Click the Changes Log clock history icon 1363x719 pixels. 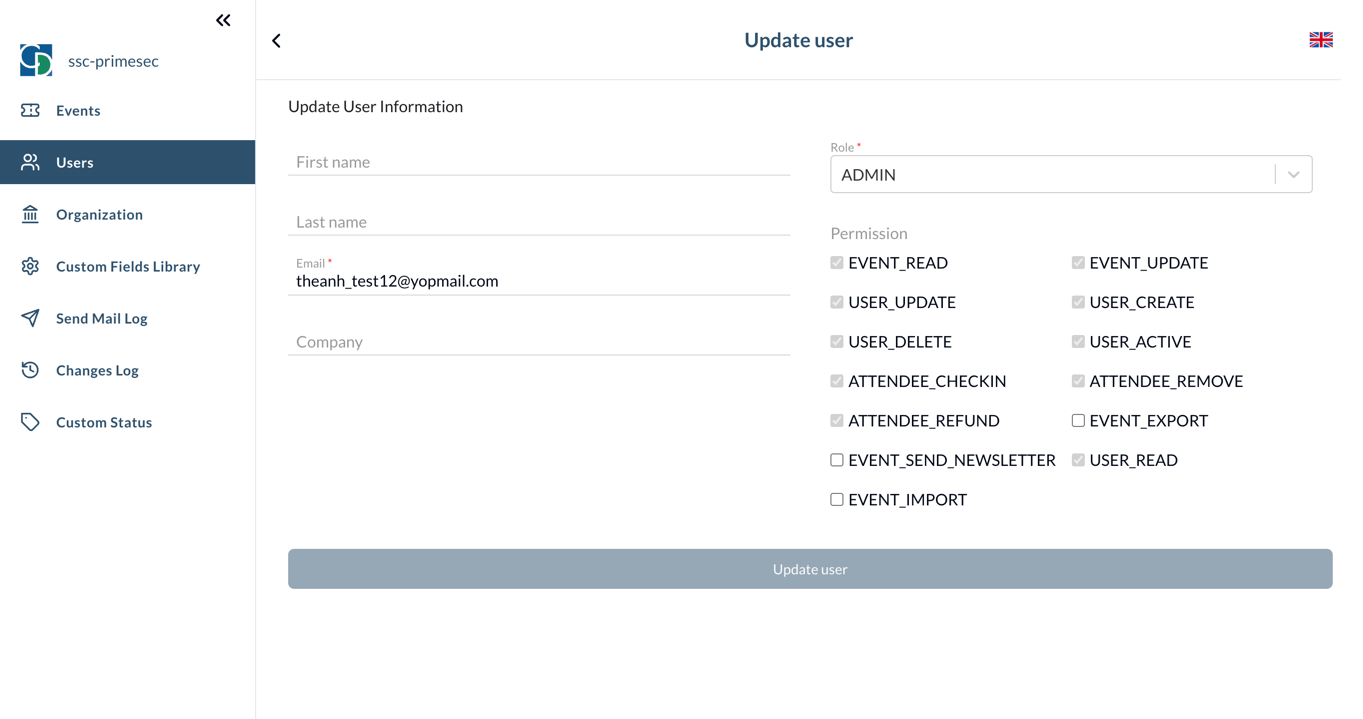coord(29,370)
